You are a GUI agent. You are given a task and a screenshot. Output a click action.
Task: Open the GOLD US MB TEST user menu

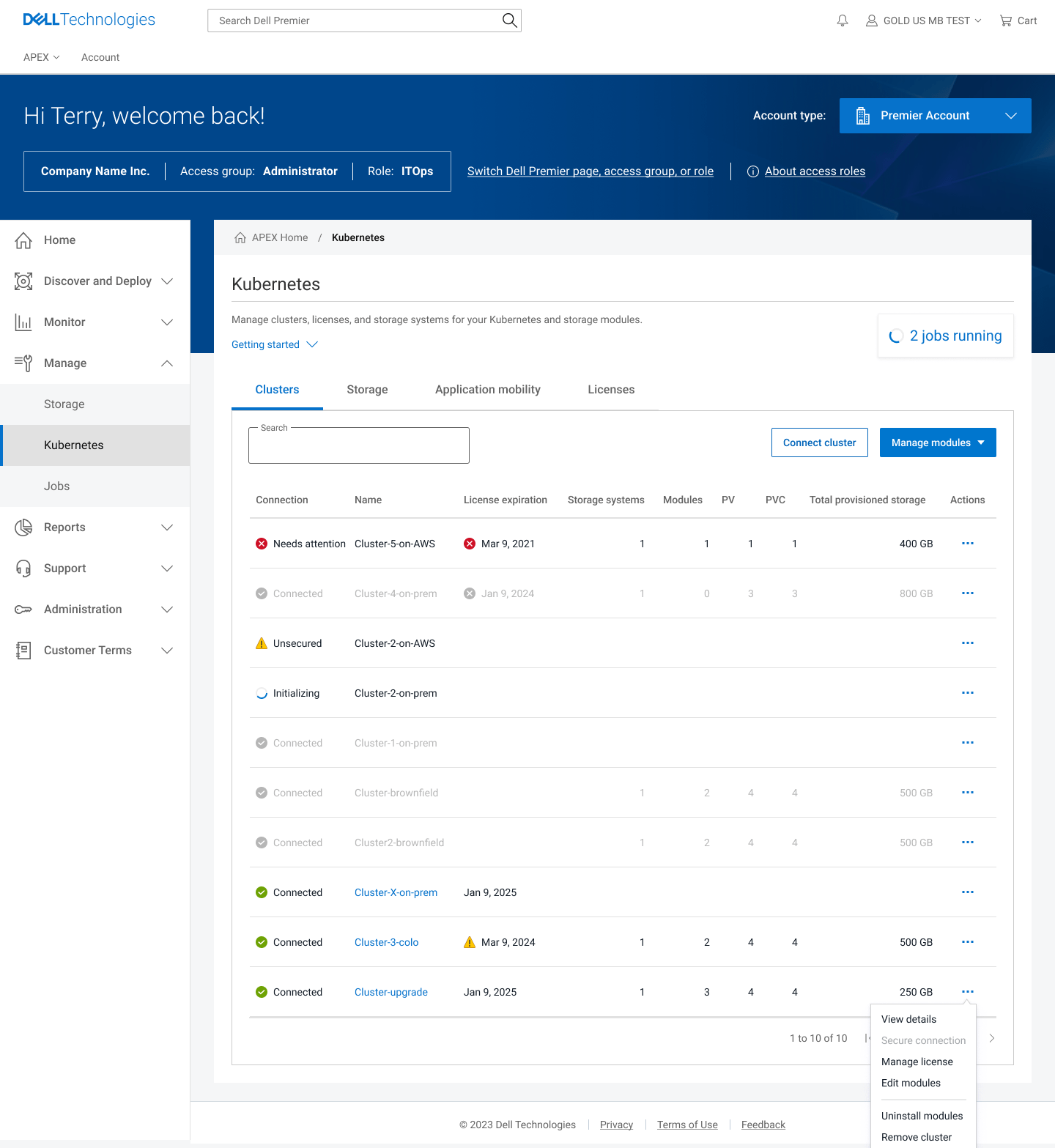(x=924, y=21)
